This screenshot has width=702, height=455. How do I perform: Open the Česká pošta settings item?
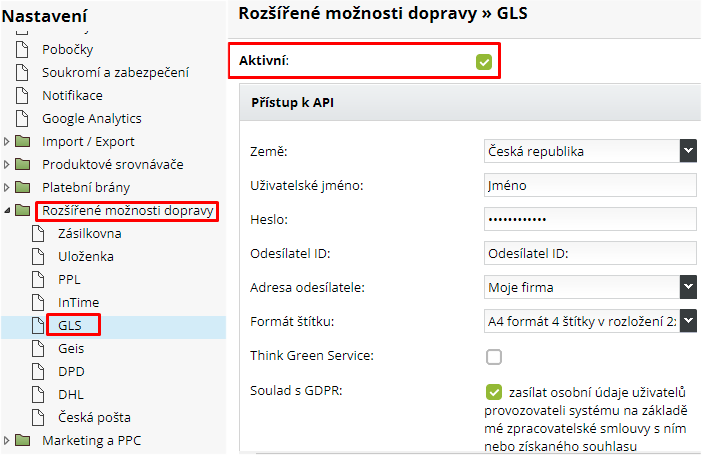(x=94, y=417)
